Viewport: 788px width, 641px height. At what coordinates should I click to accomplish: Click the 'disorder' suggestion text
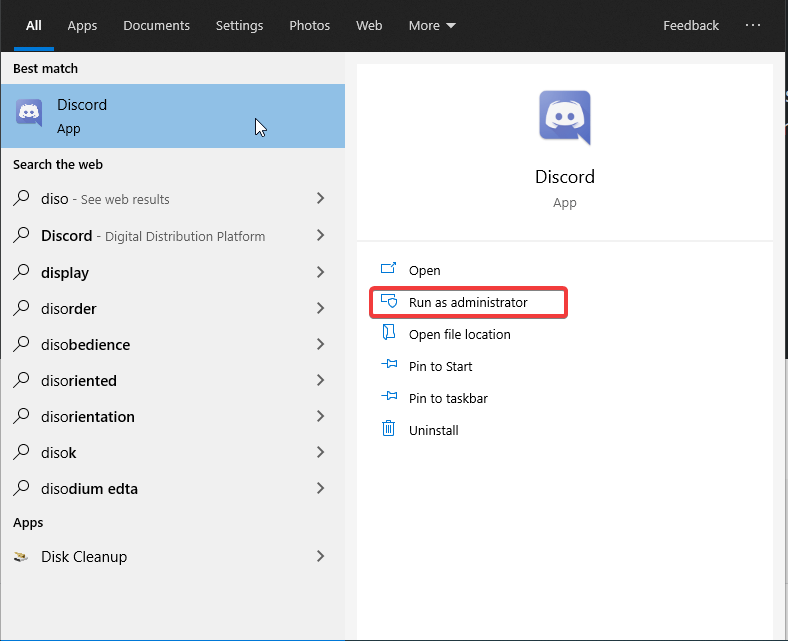pyautogui.click(x=68, y=309)
